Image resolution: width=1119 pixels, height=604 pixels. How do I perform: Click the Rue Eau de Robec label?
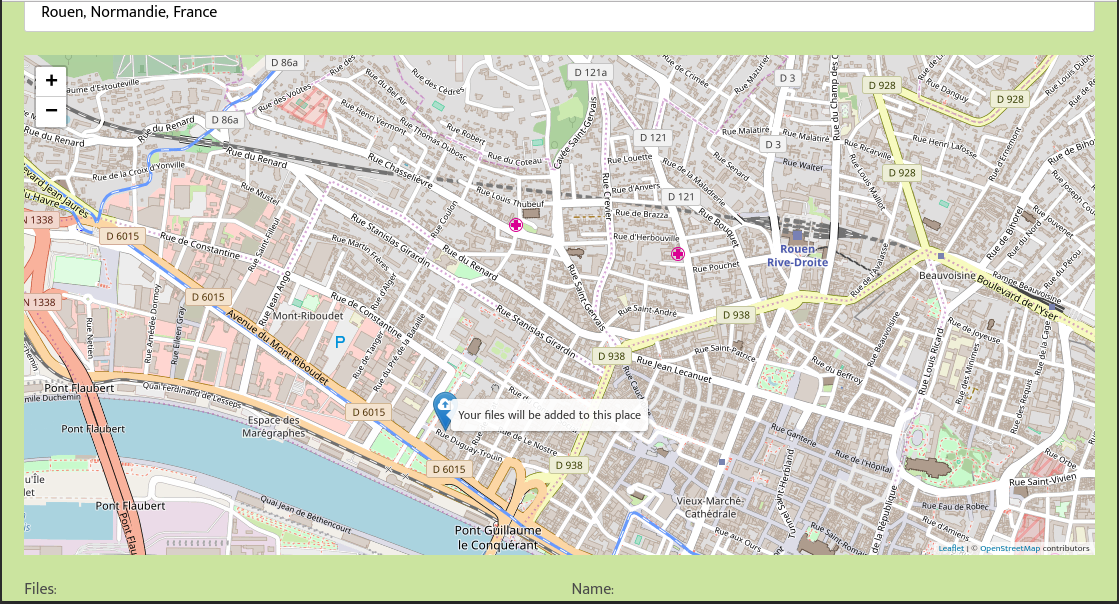pyautogui.click(x=955, y=506)
